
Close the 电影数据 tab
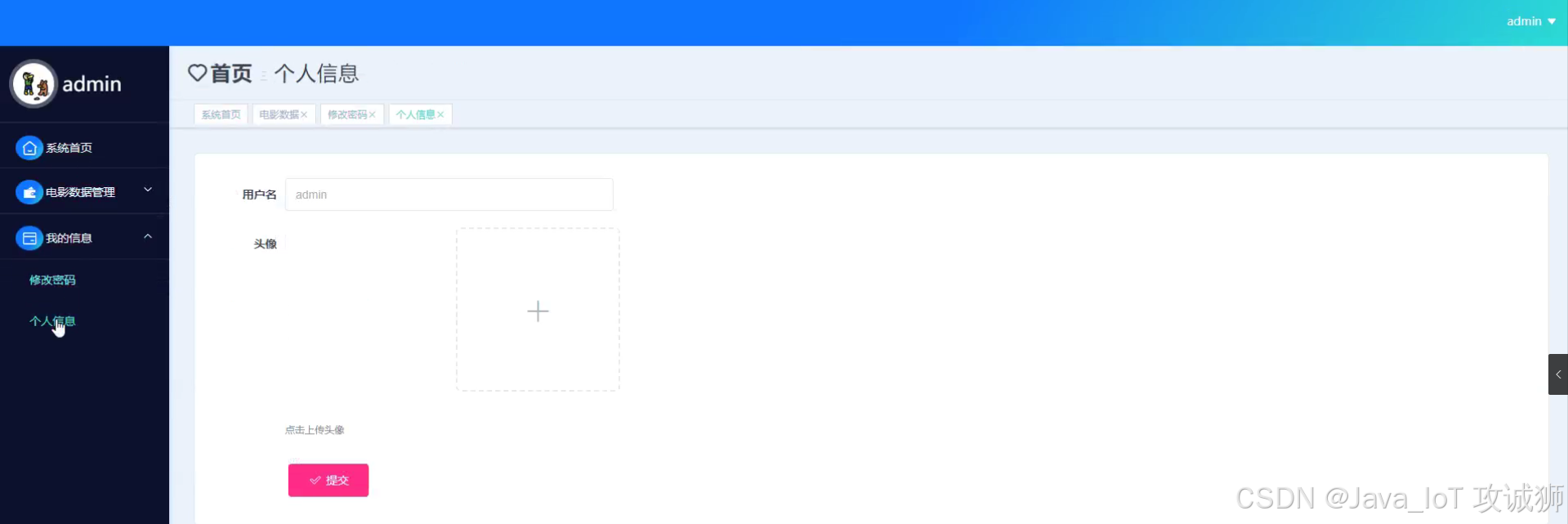coord(304,114)
